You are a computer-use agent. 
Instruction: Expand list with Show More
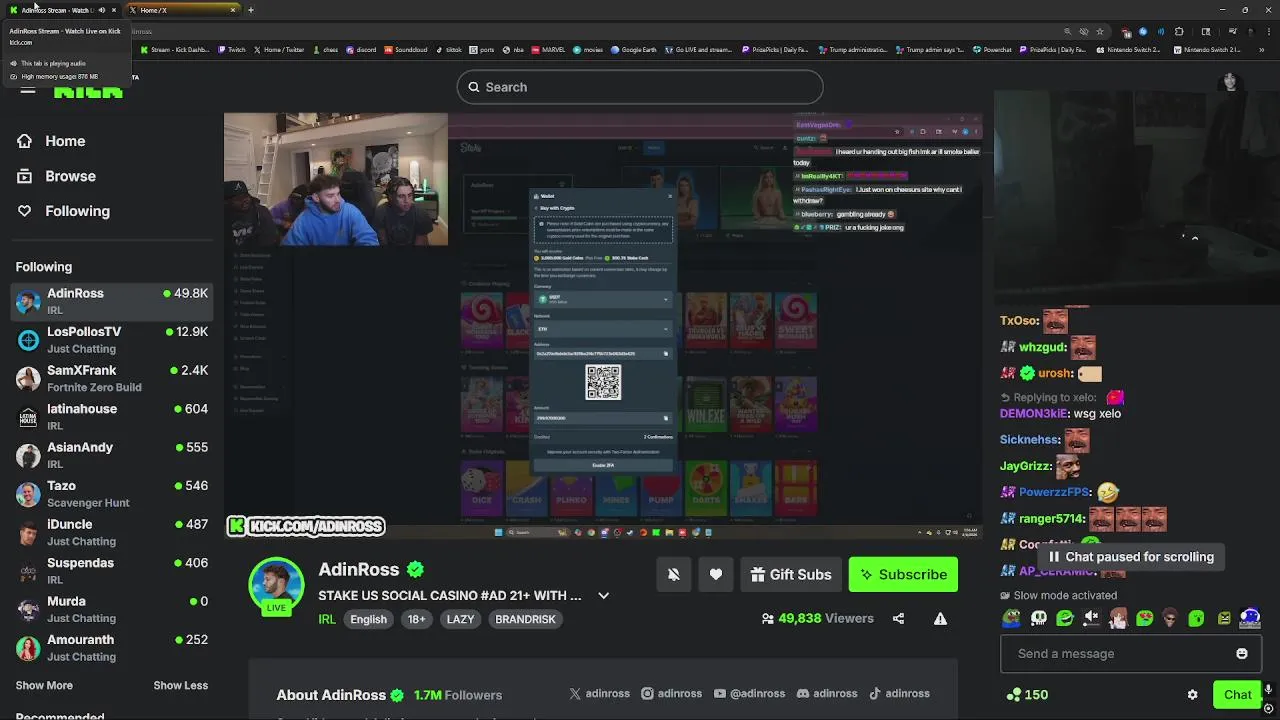(x=44, y=685)
